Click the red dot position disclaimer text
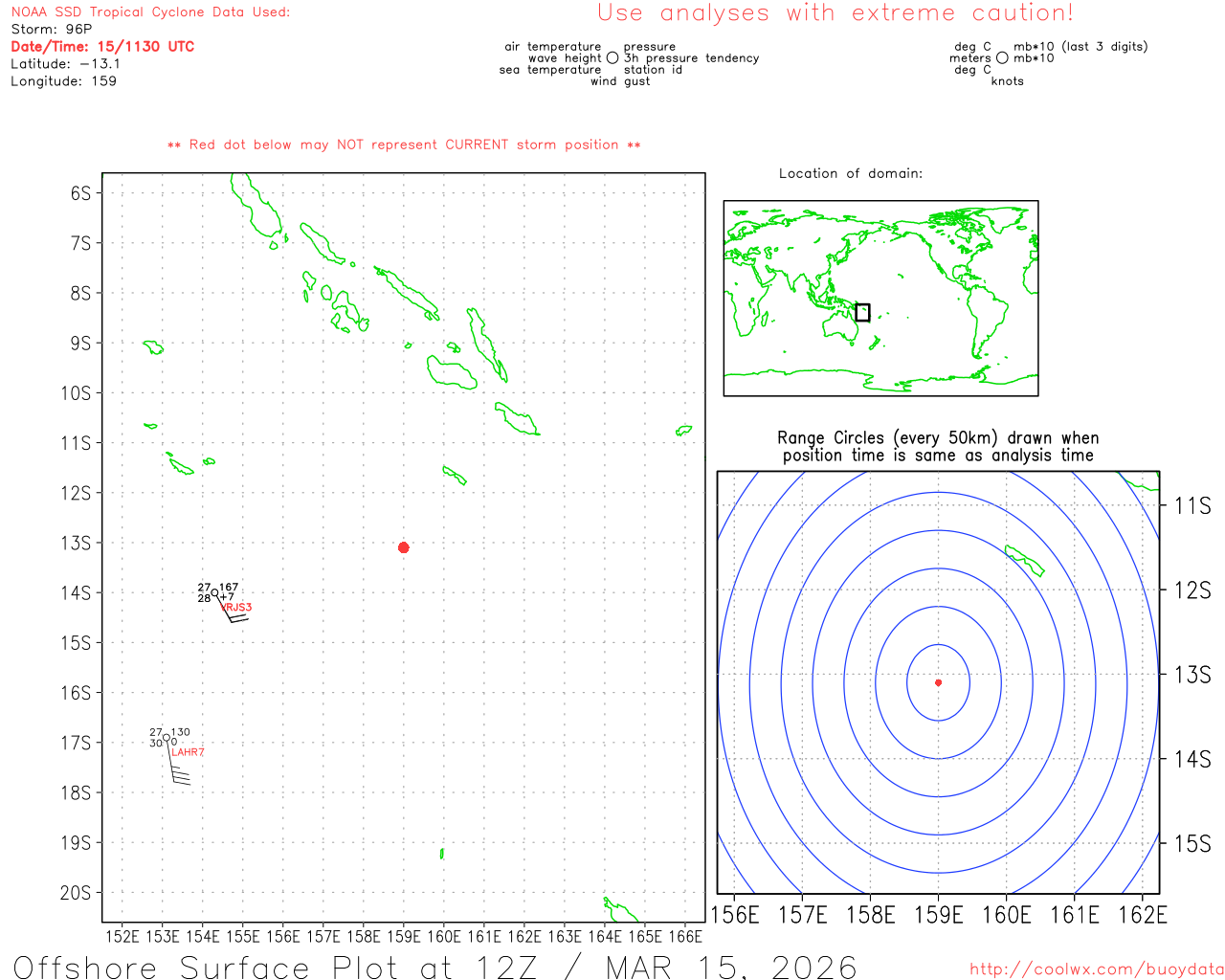This screenshot has height=980, width=1225. tap(404, 145)
